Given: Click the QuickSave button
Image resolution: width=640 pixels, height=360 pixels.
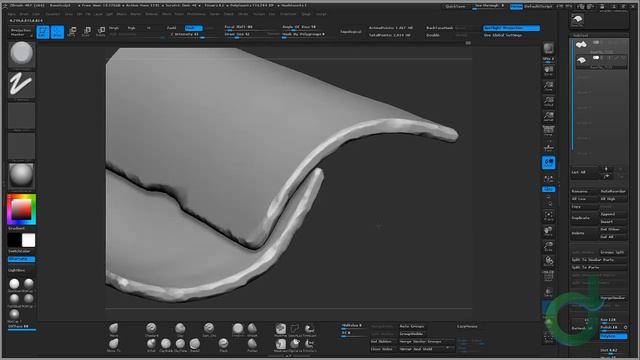Looking at the screenshot, I should [x=455, y=7].
